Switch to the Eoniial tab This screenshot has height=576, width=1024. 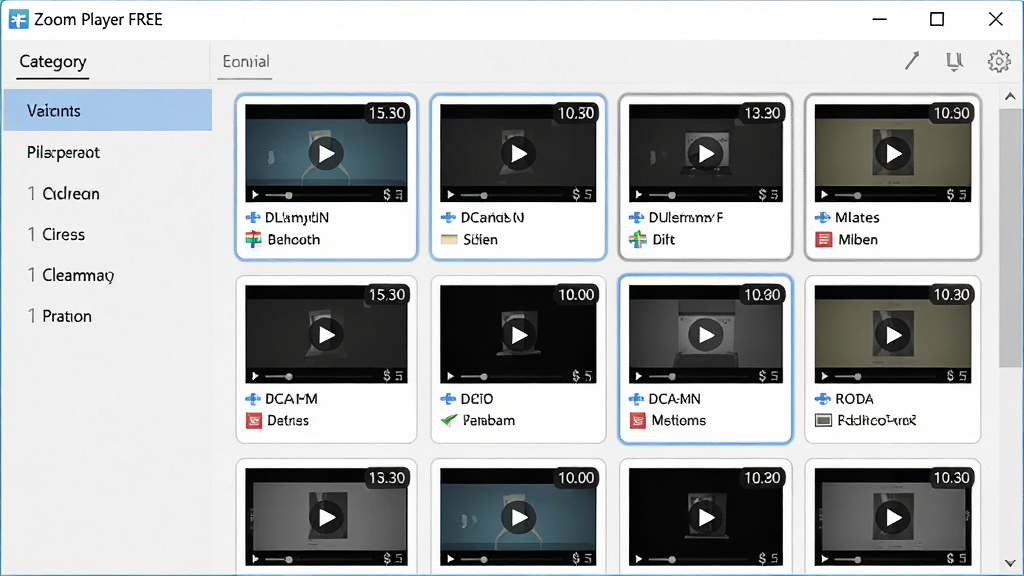(x=246, y=61)
